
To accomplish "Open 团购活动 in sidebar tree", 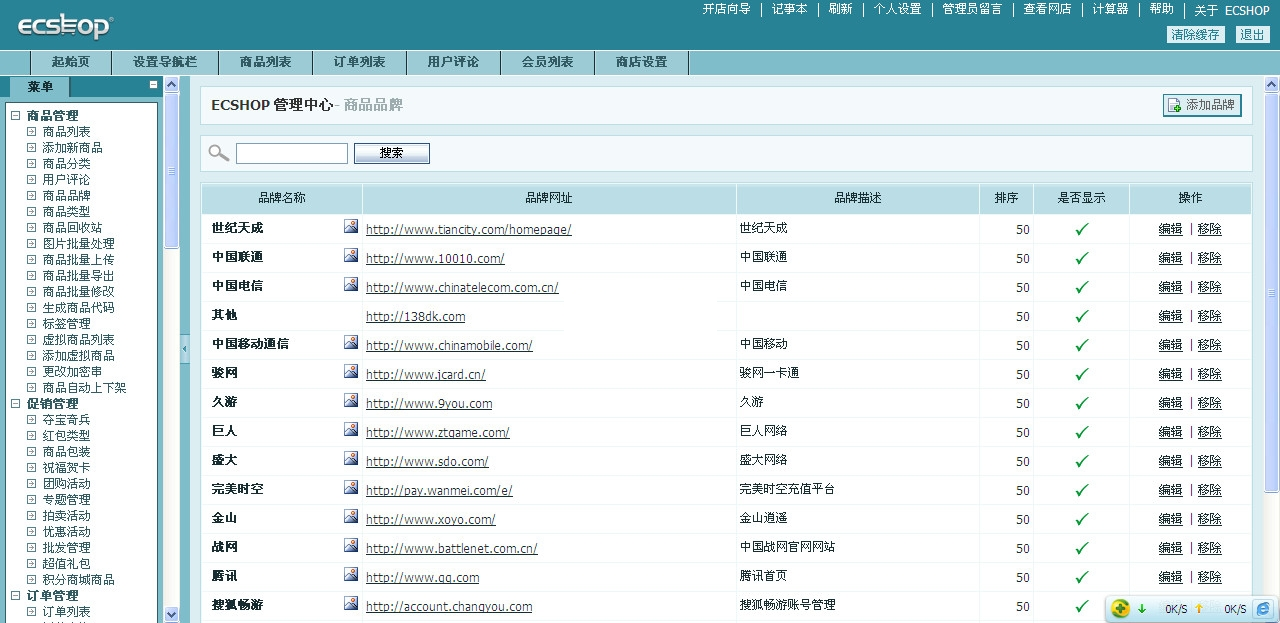I will click(x=66, y=484).
